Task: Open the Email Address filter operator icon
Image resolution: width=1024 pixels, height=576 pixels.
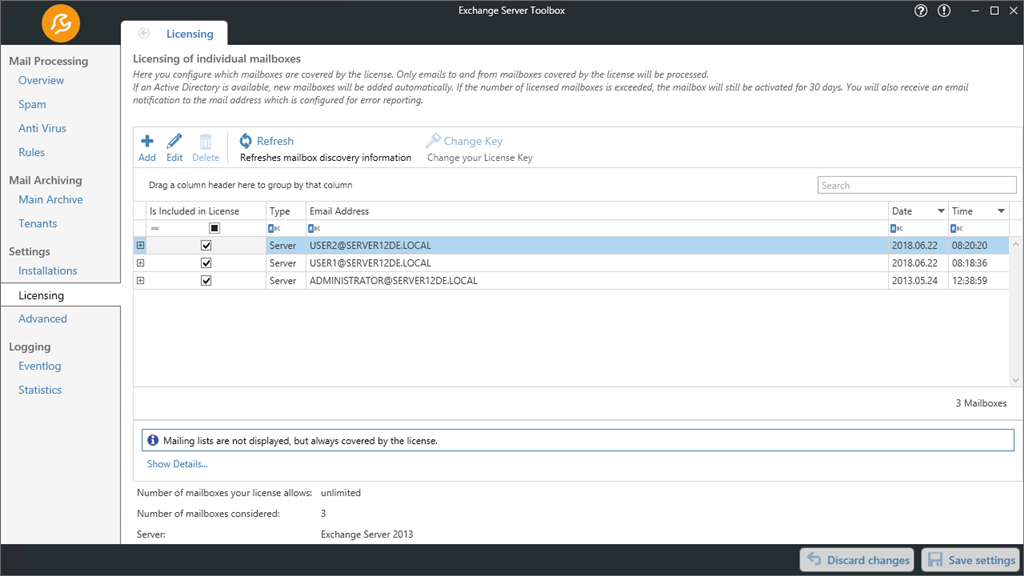Action: click(314, 228)
